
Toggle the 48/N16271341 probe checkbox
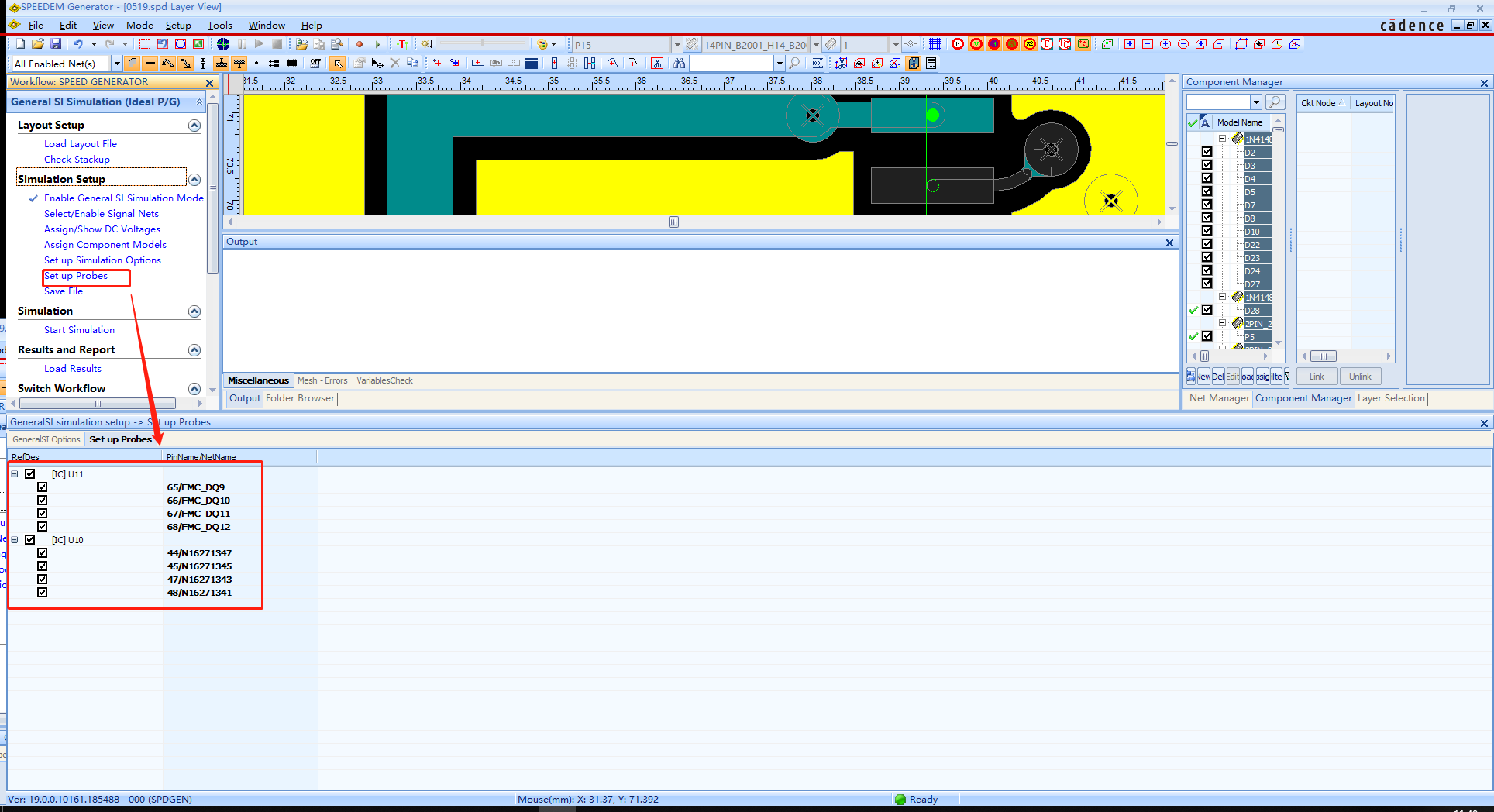click(x=43, y=593)
